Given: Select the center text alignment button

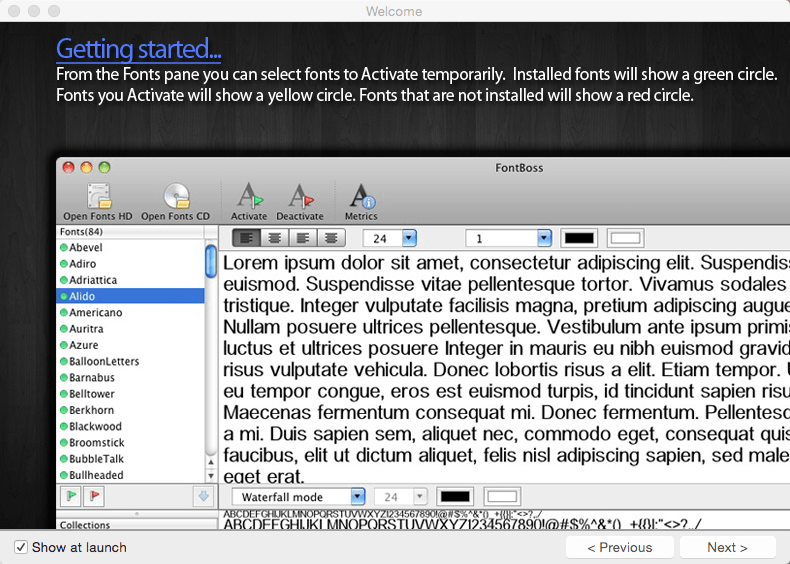Looking at the screenshot, I should coord(275,238).
